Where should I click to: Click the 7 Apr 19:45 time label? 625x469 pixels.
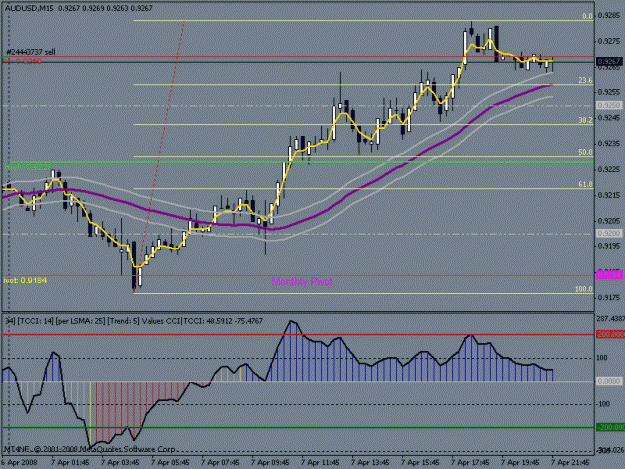[x=520, y=463]
